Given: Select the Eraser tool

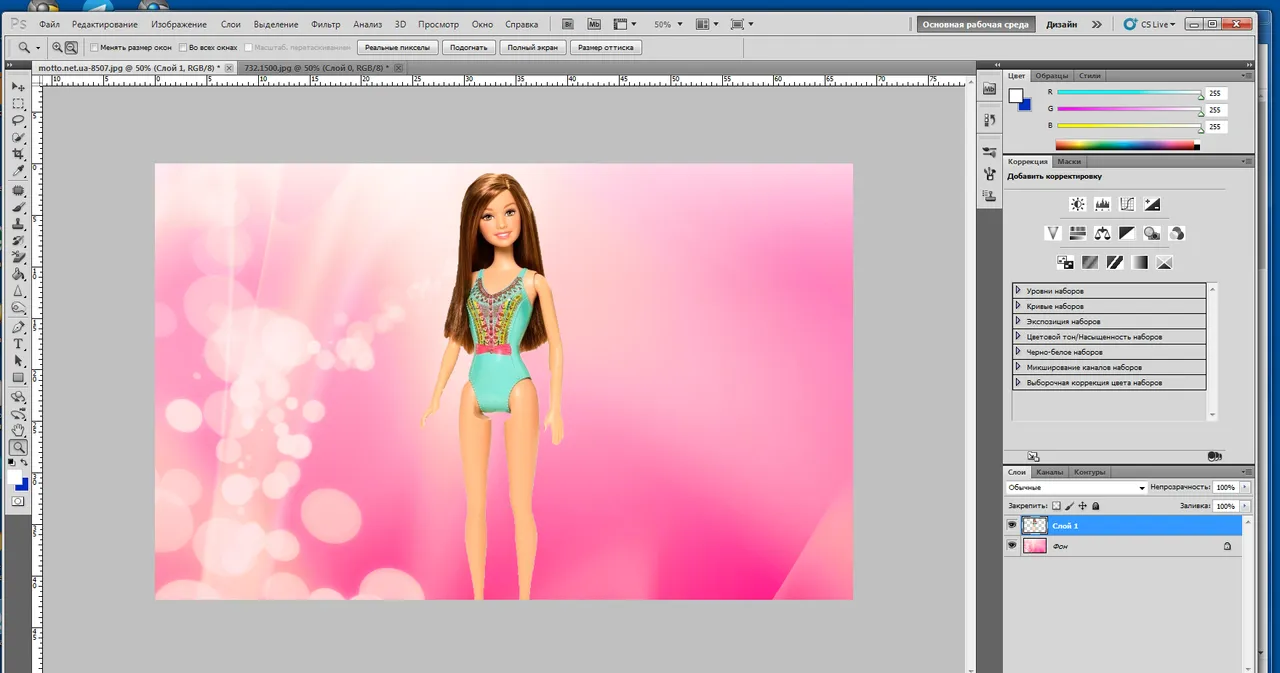Looking at the screenshot, I should coord(18,258).
